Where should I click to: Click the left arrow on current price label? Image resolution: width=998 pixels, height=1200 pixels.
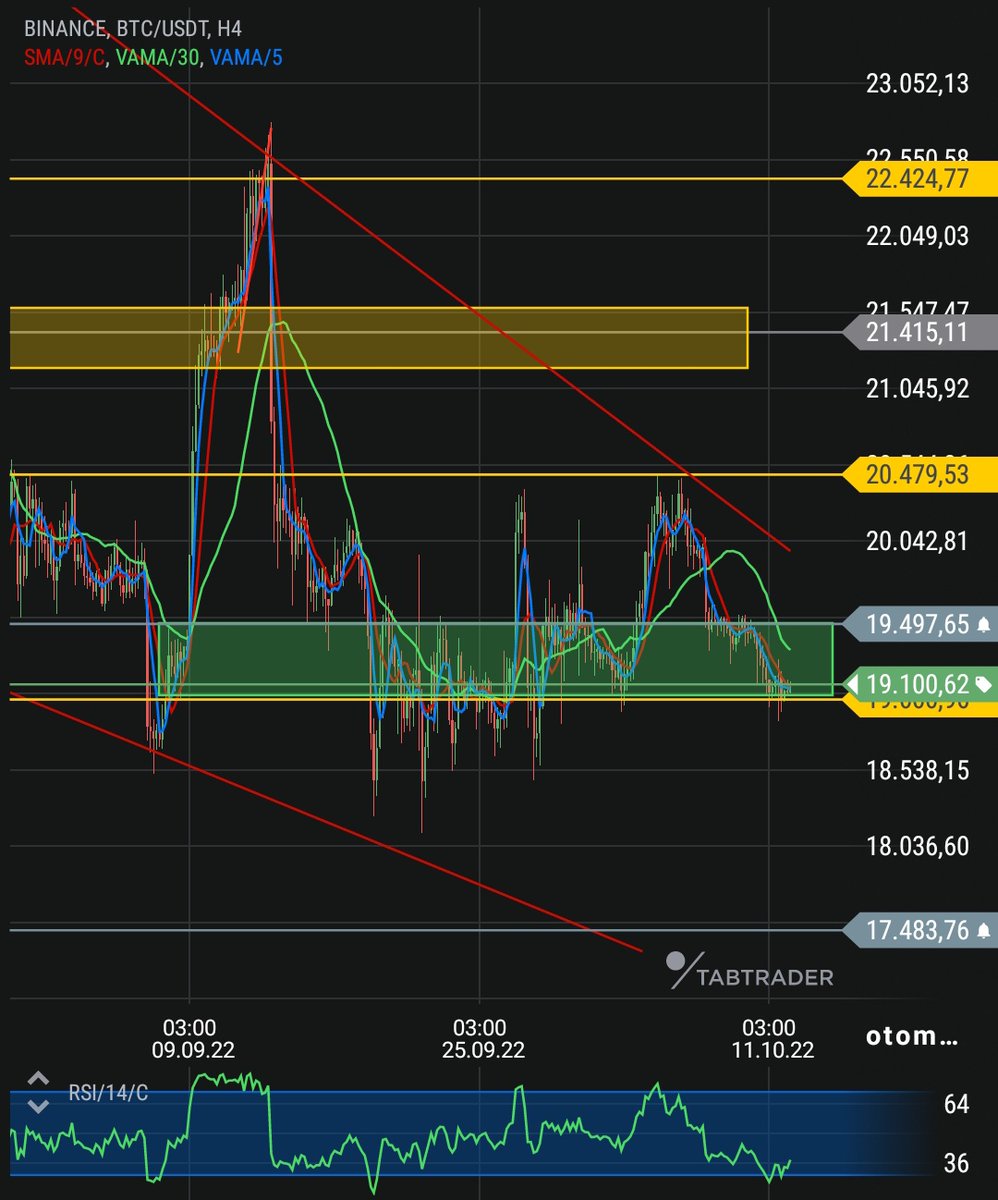(854, 684)
